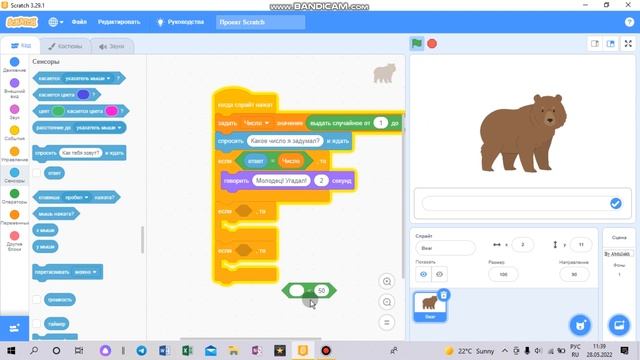Click the project title field

point(260,22)
